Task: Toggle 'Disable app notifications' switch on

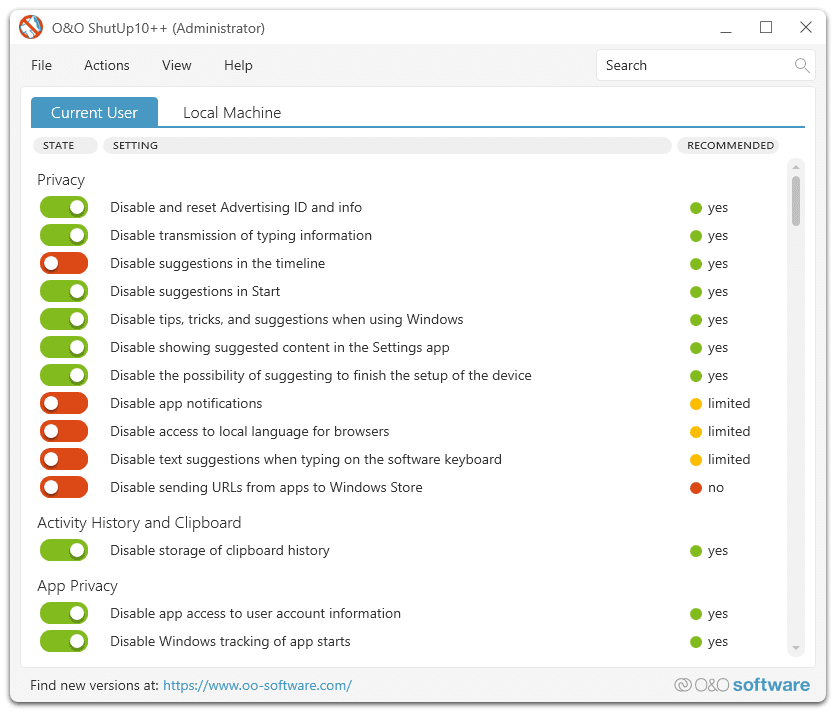Action: (64, 404)
